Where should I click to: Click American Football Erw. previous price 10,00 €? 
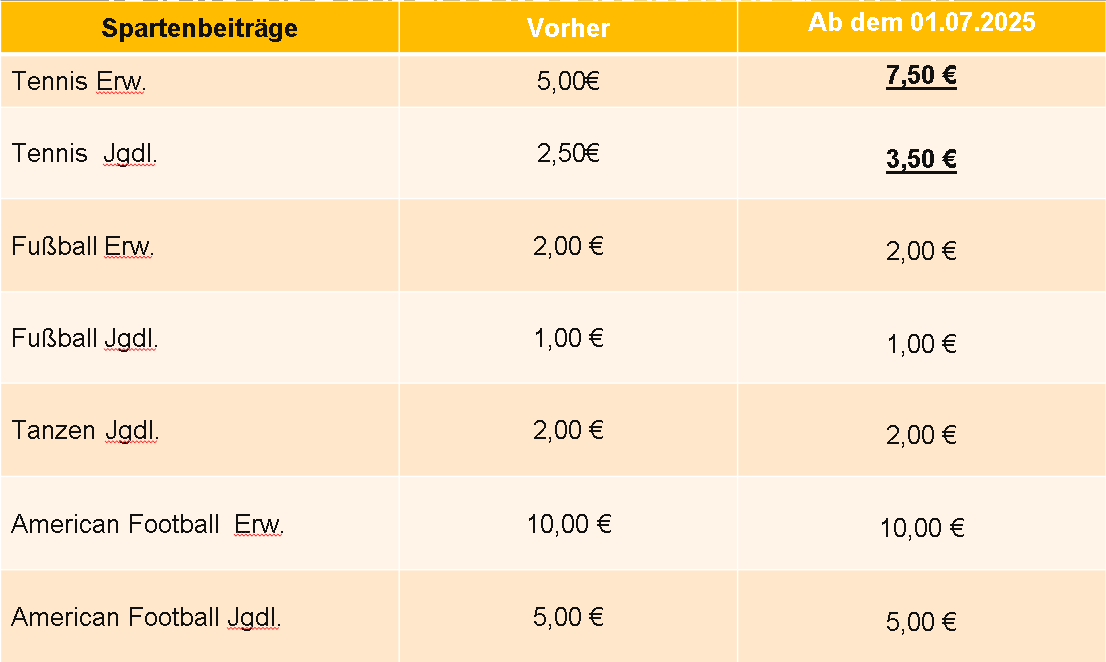568,523
